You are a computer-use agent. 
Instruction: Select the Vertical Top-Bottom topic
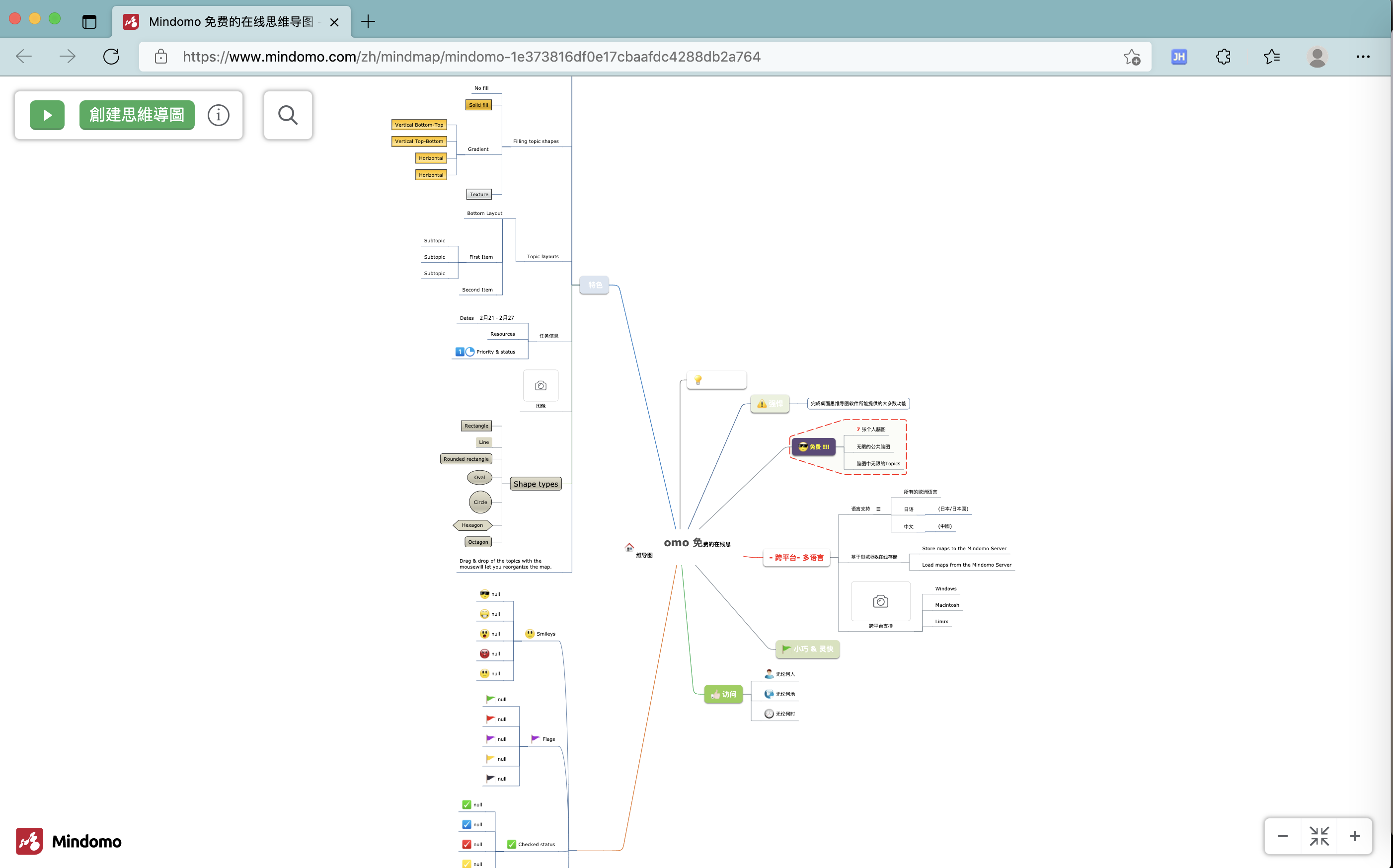pyautogui.click(x=419, y=141)
